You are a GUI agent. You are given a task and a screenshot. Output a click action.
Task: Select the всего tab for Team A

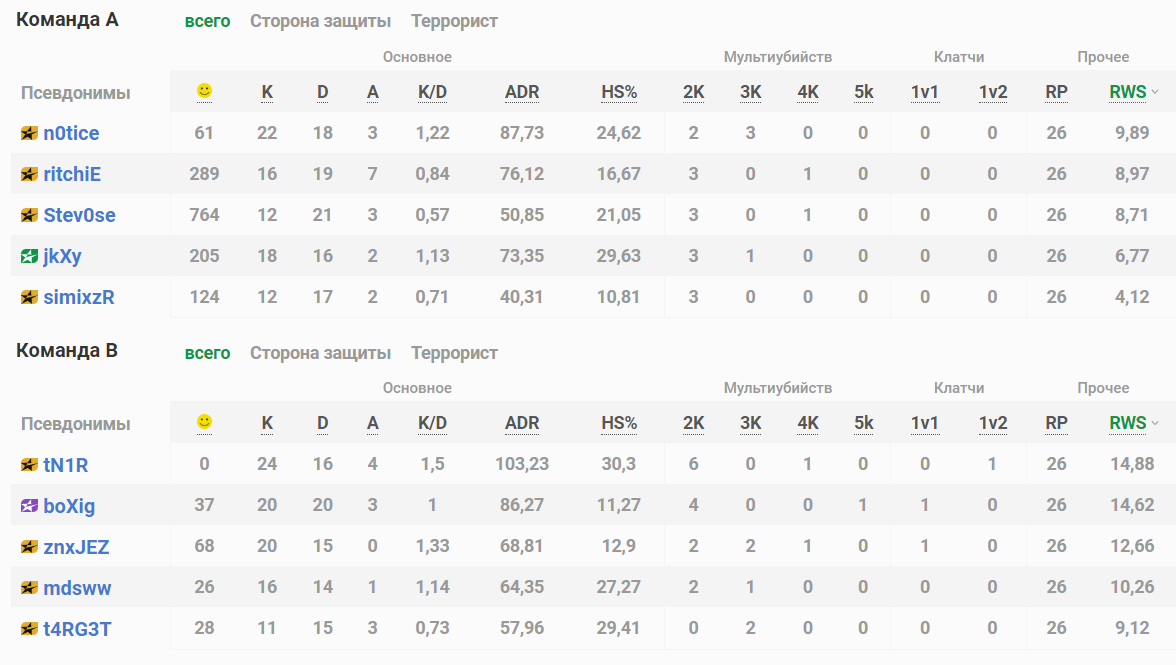(207, 21)
